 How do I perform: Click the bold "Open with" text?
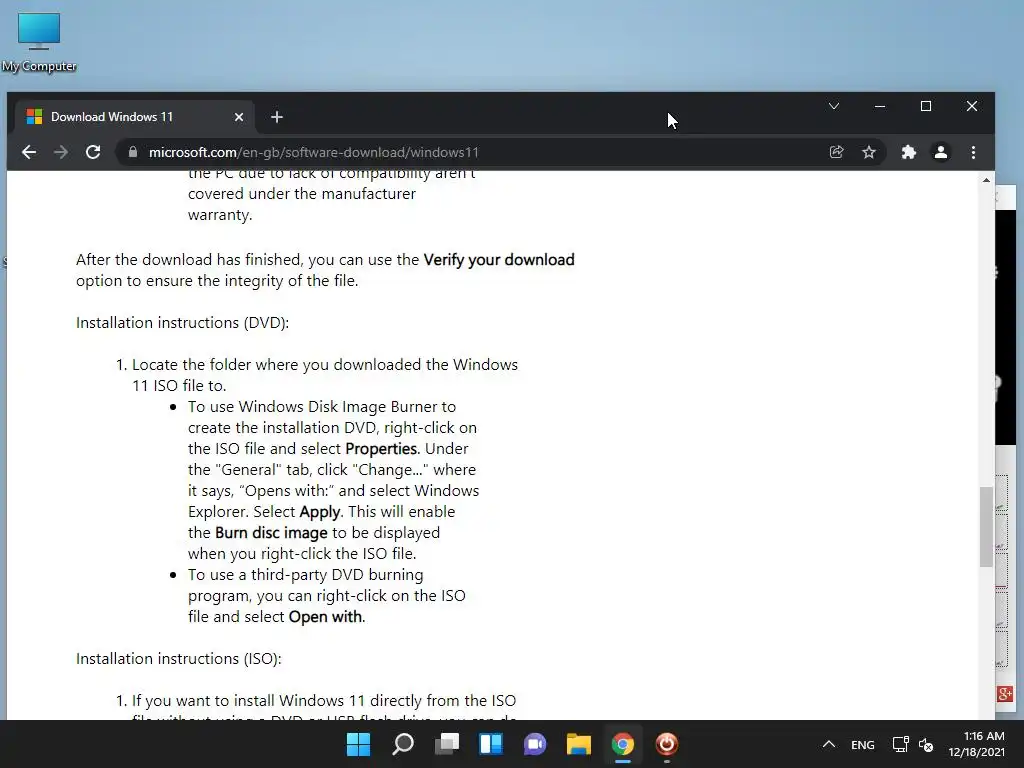325,616
